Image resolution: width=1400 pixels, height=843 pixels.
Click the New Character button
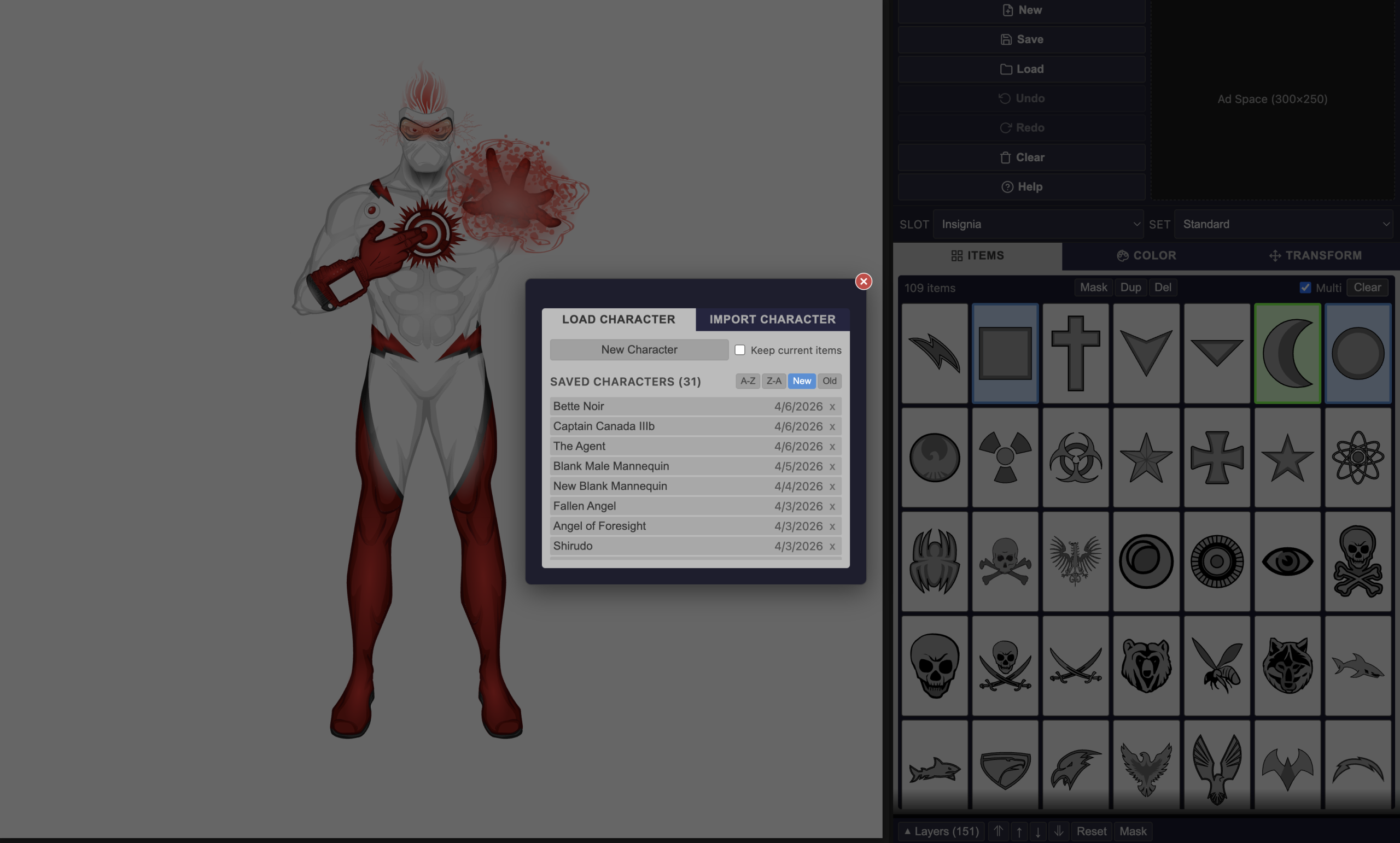pos(639,349)
